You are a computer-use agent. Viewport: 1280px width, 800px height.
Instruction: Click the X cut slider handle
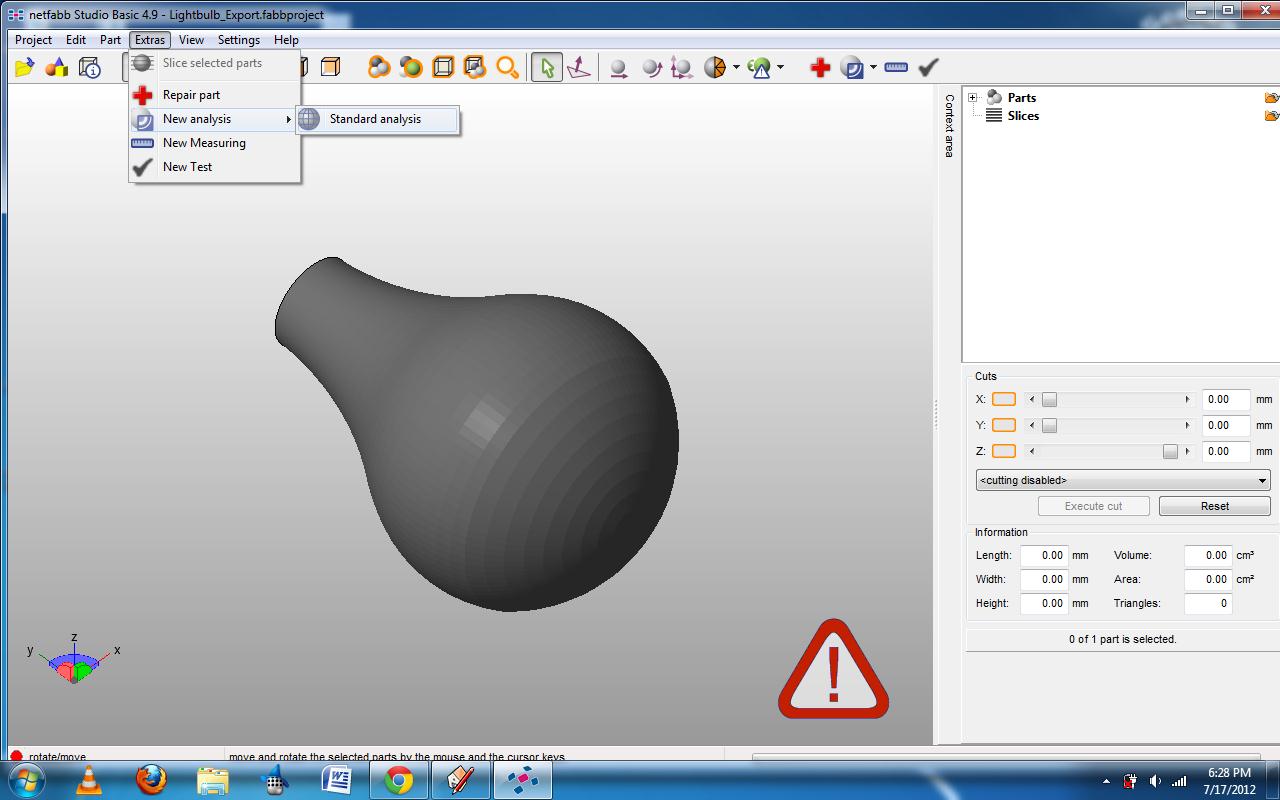(1049, 399)
